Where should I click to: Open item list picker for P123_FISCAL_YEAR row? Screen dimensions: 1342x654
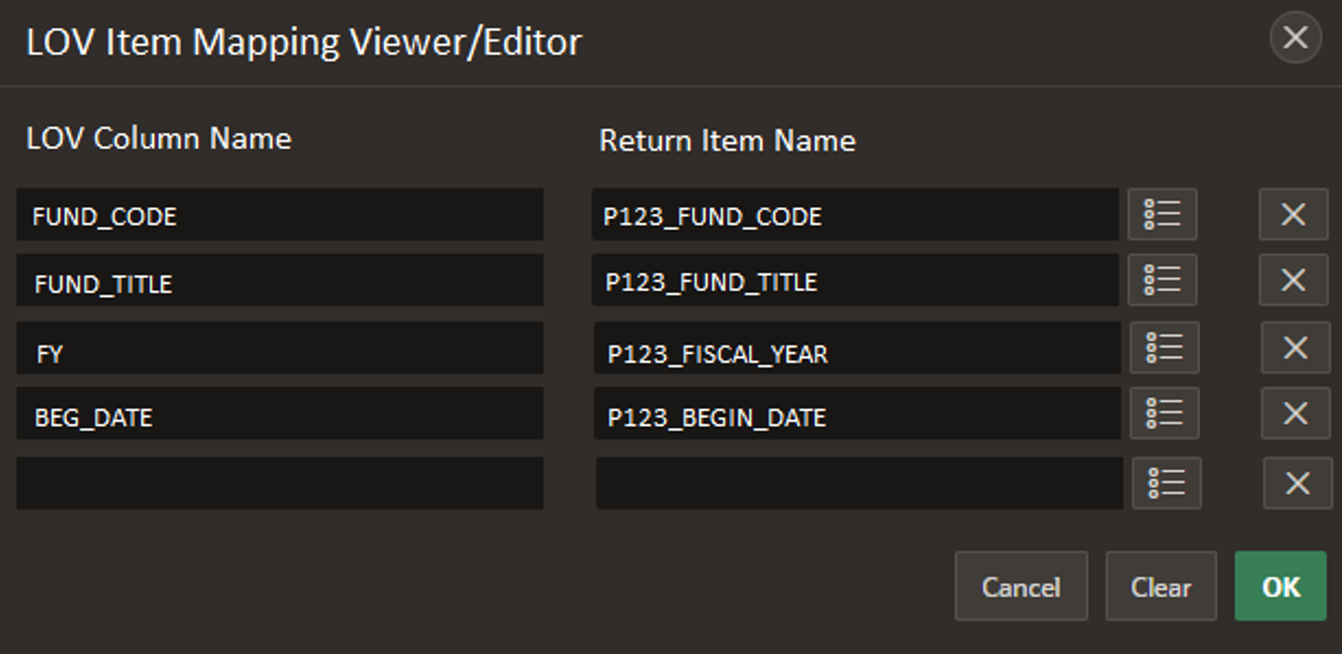click(1164, 347)
